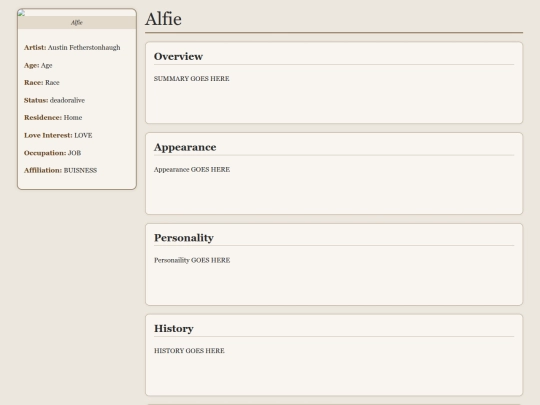Click the Status deadoralive value
Screen dimensions: 540x405
67,101
